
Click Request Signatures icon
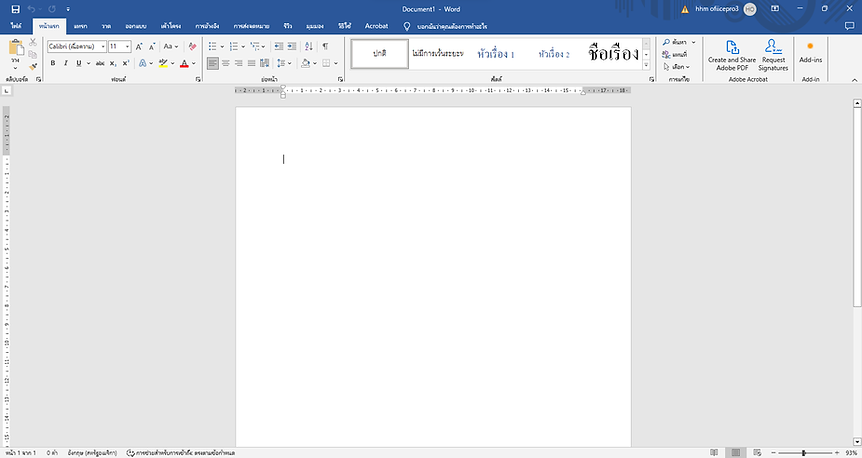[x=773, y=55]
